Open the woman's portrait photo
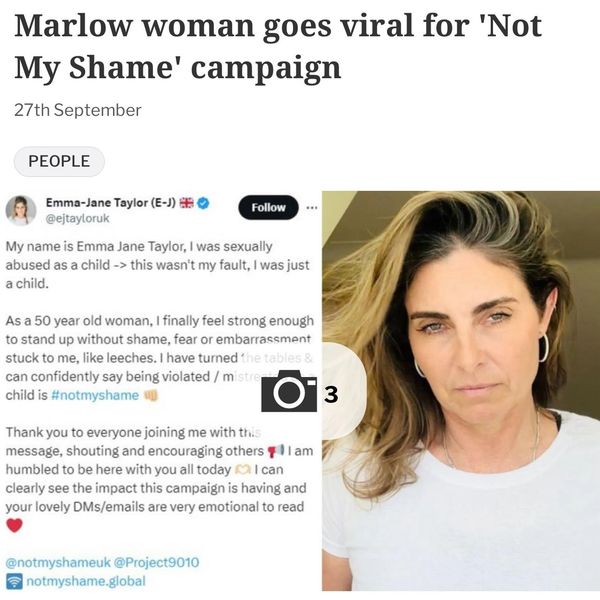 [x=461, y=390]
